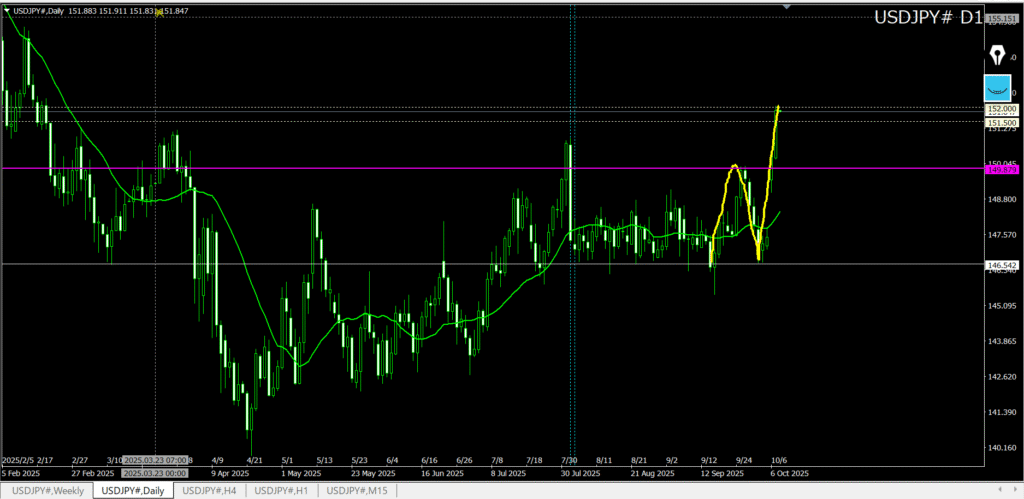Viewport: 1024px width, 499px height.
Task: Click the chart shift triangle at top
Action: 787,7
